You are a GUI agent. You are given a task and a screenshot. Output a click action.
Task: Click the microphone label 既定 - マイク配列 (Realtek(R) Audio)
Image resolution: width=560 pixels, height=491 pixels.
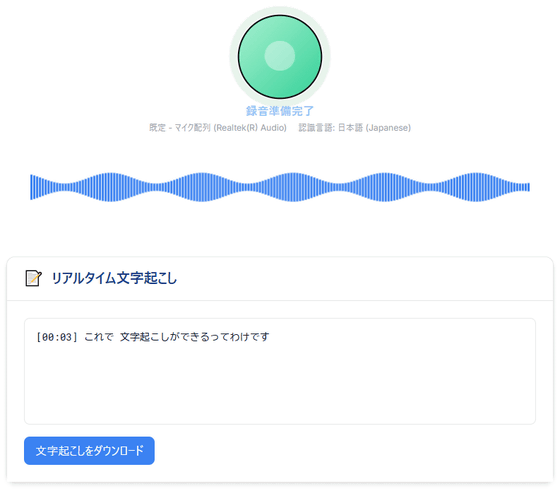[x=218, y=127]
